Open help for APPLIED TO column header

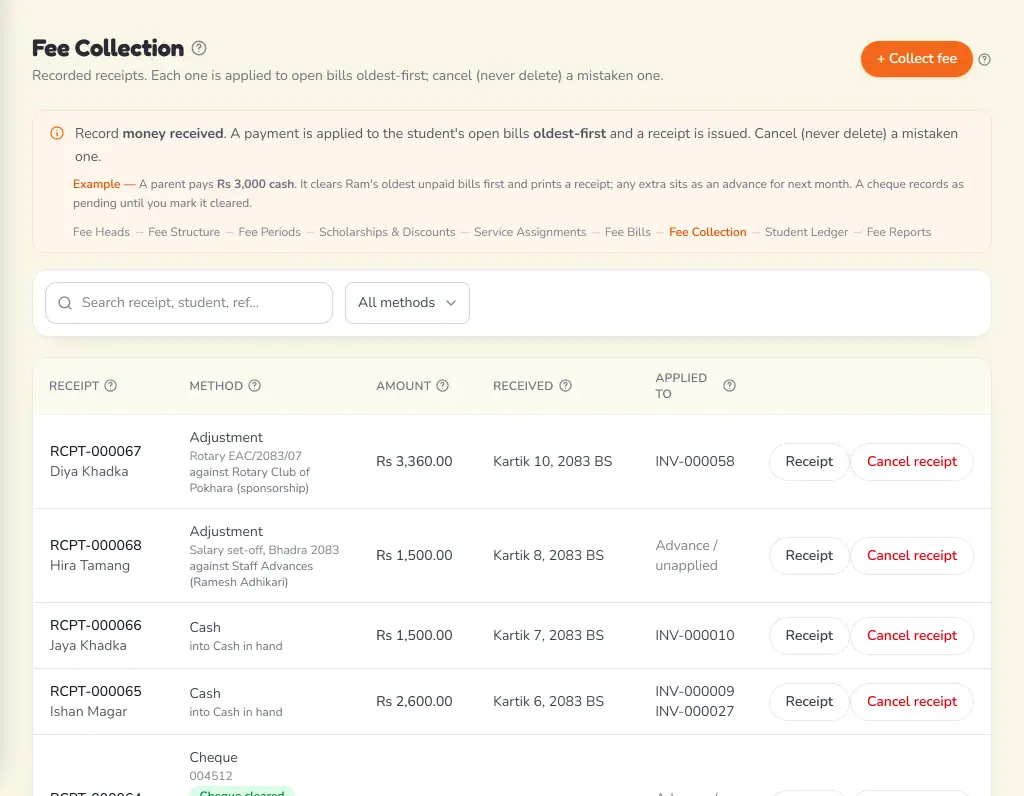729,386
